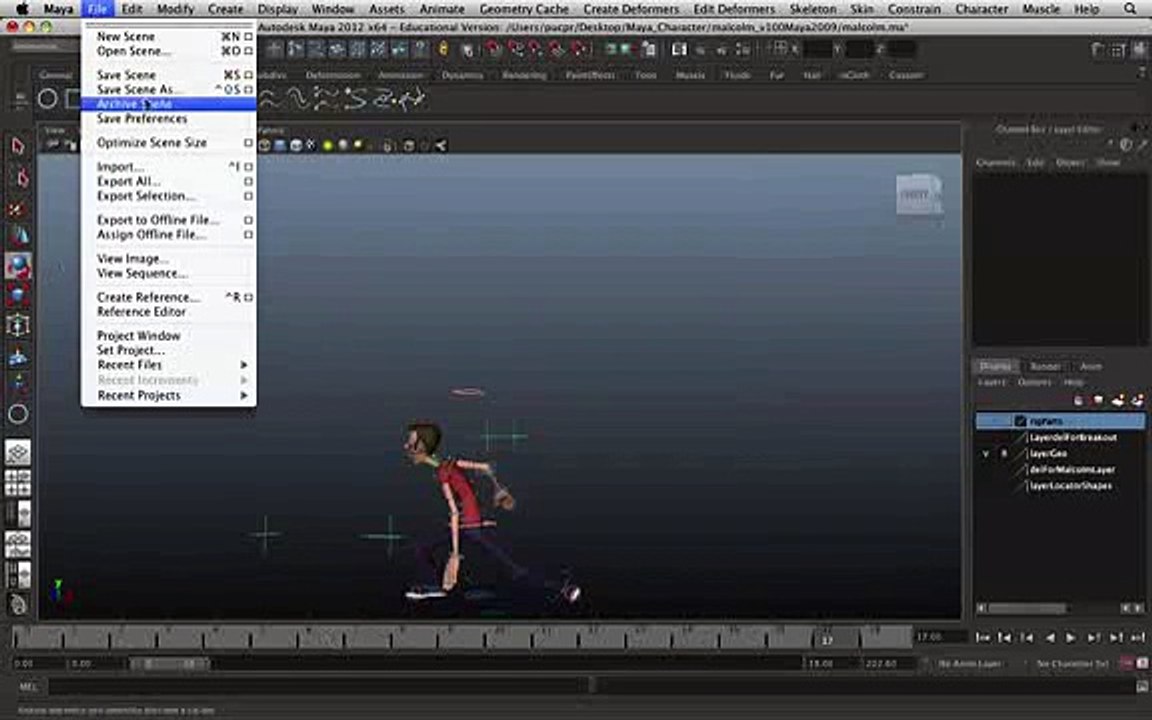This screenshot has height=720, width=1152.
Task: Choose the Soft Modification tool
Action: 18,357
